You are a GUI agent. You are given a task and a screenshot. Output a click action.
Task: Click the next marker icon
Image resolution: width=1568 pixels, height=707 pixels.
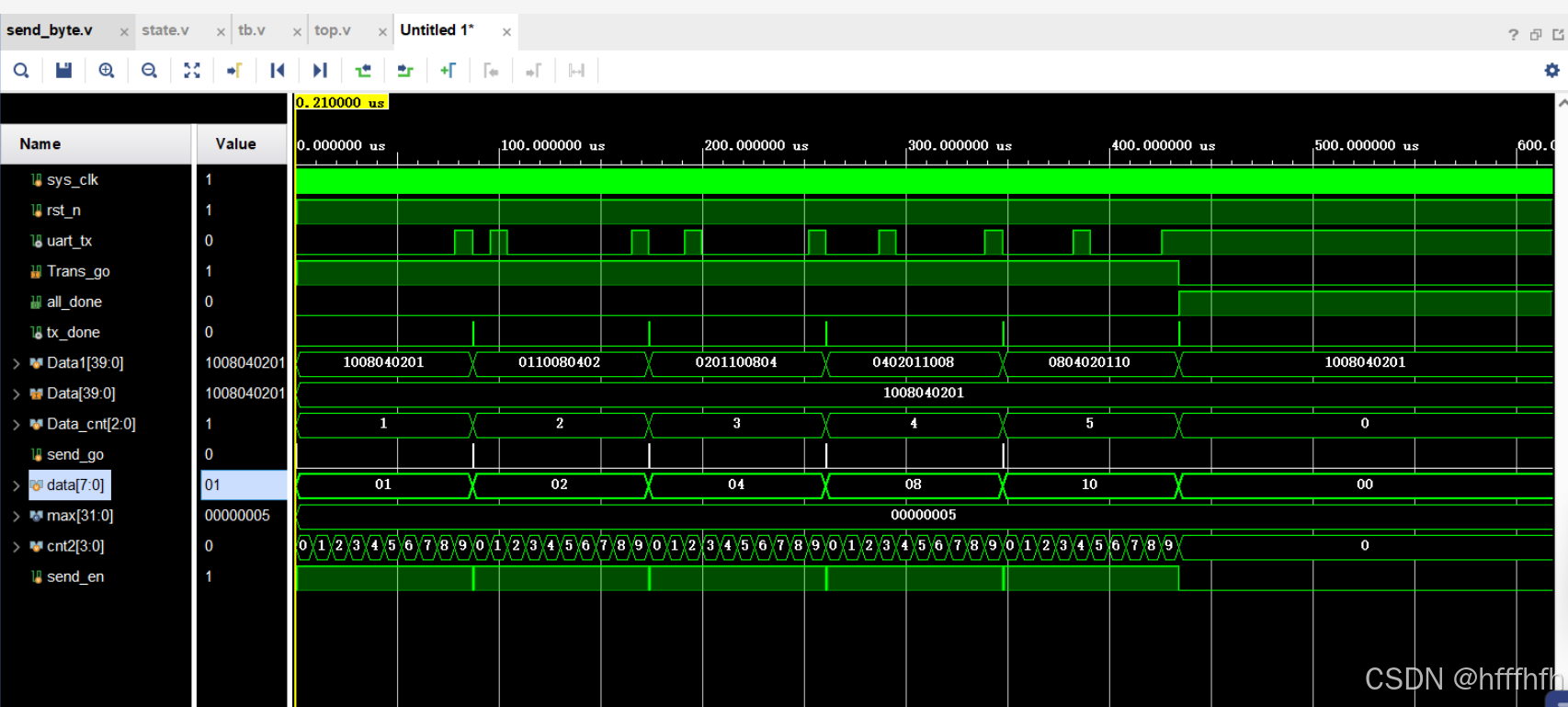pyautogui.click(x=533, y=71)
